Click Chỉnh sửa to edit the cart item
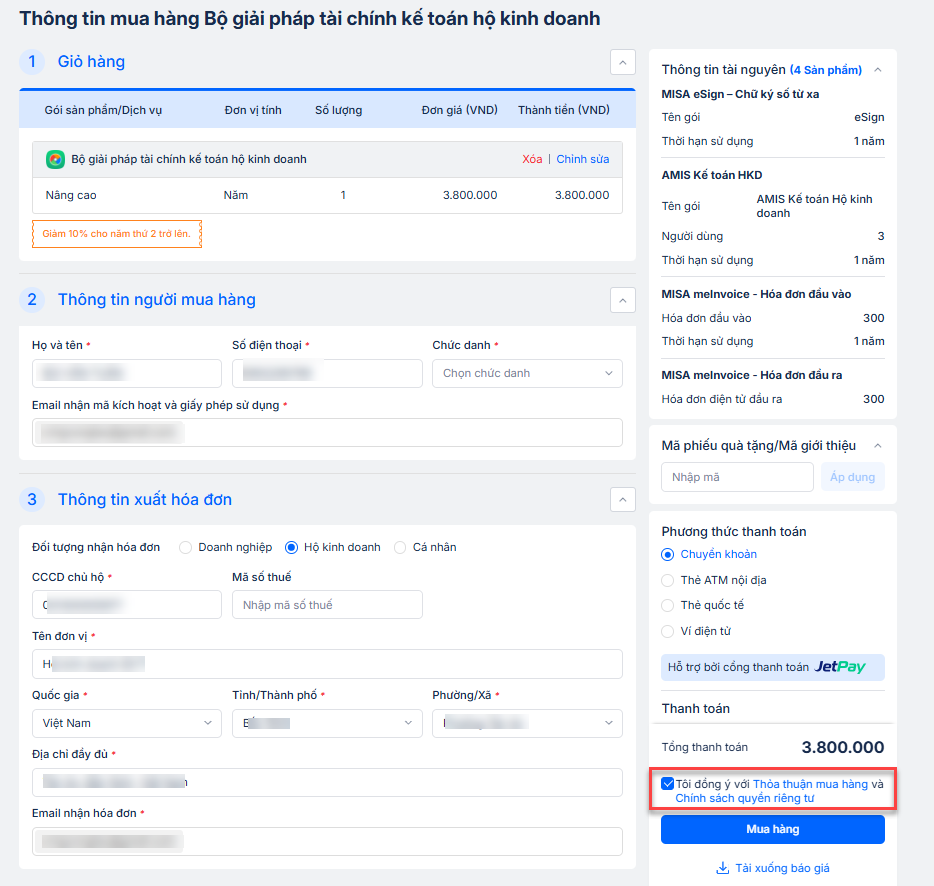The image size is (934, 886). [582, 159]
